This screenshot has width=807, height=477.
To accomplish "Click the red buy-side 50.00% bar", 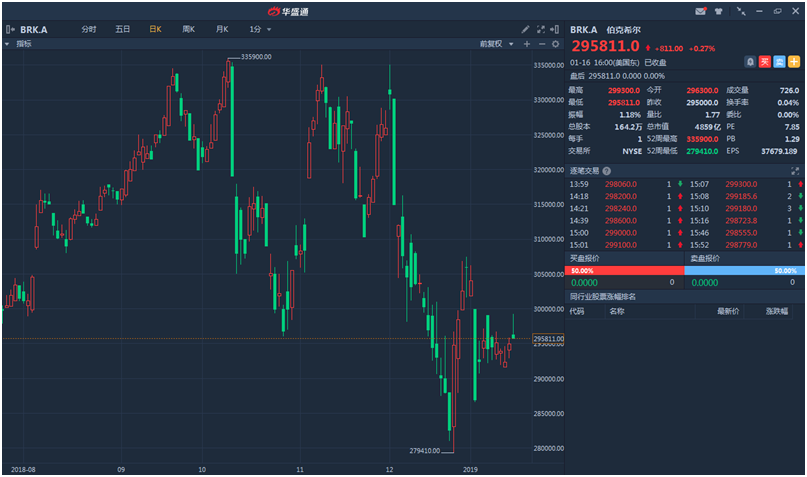I will coord(624,271).
